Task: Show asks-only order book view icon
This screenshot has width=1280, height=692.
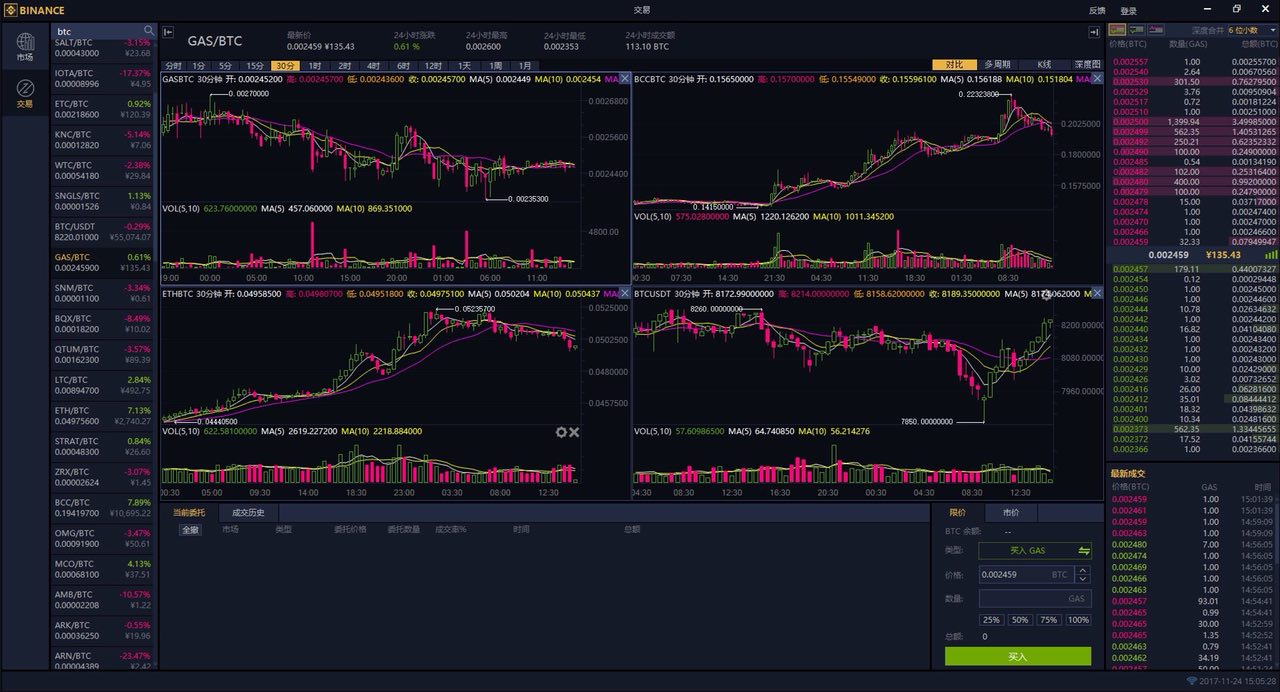Action: (1156, 31)
